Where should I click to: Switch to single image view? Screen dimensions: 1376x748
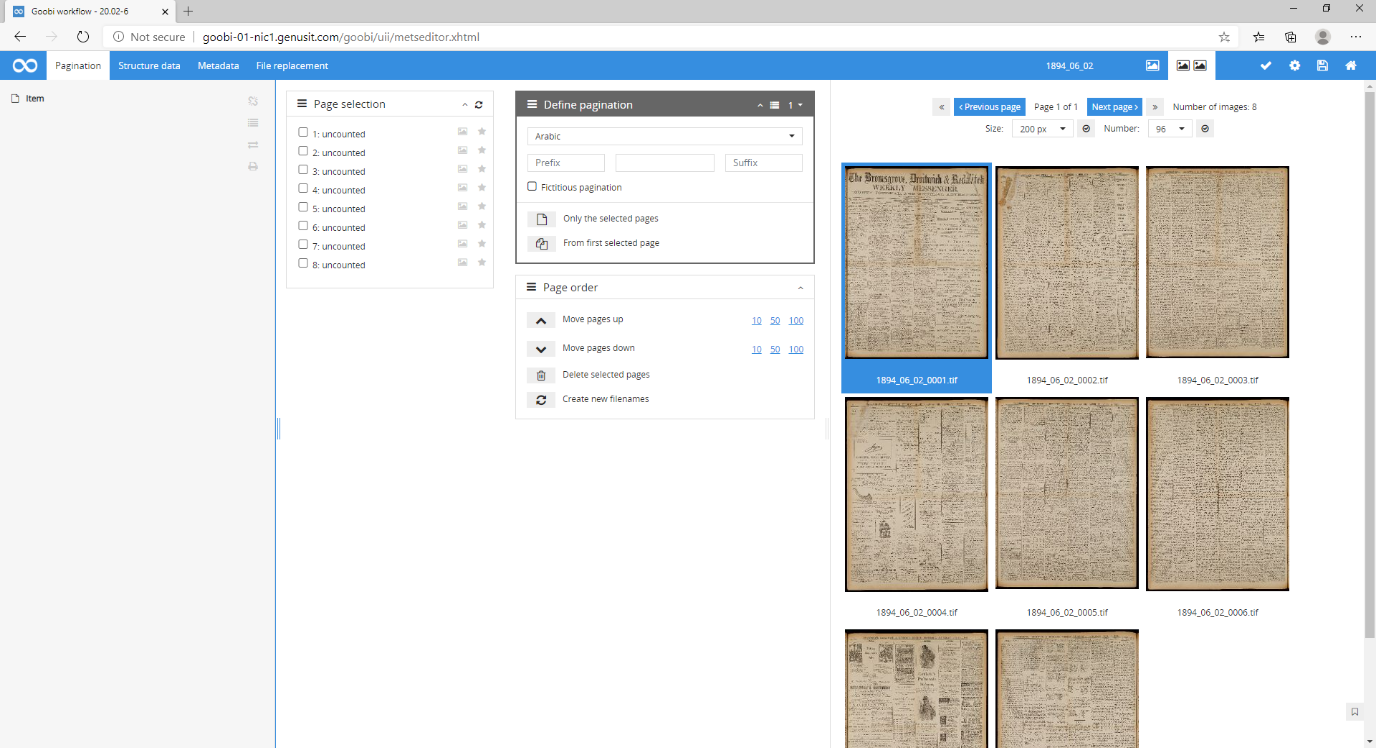point(1152,66)
